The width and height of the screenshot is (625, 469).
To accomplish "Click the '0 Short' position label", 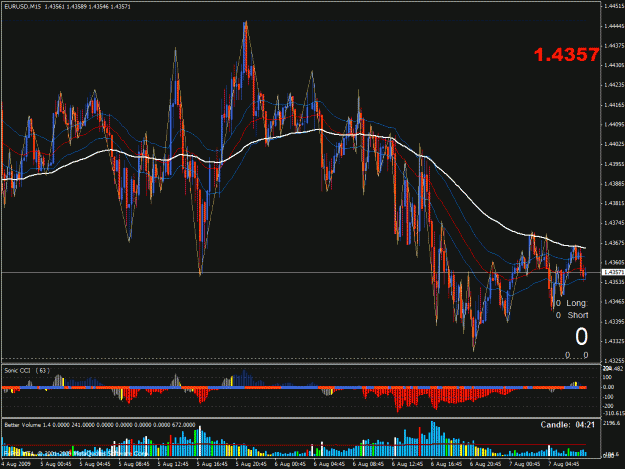I will pyautogui.click(x=572, y=315).
